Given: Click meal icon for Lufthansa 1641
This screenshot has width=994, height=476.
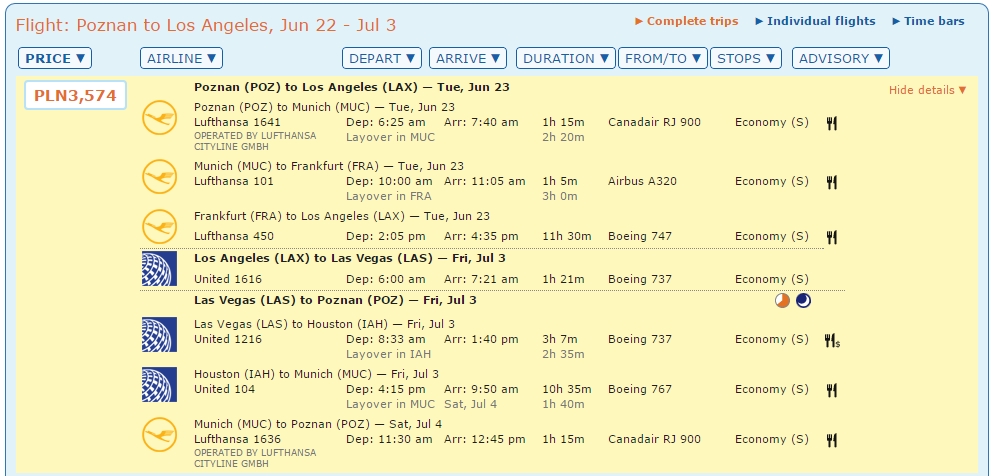Looking at the screenshot, I should click(832, 123).
